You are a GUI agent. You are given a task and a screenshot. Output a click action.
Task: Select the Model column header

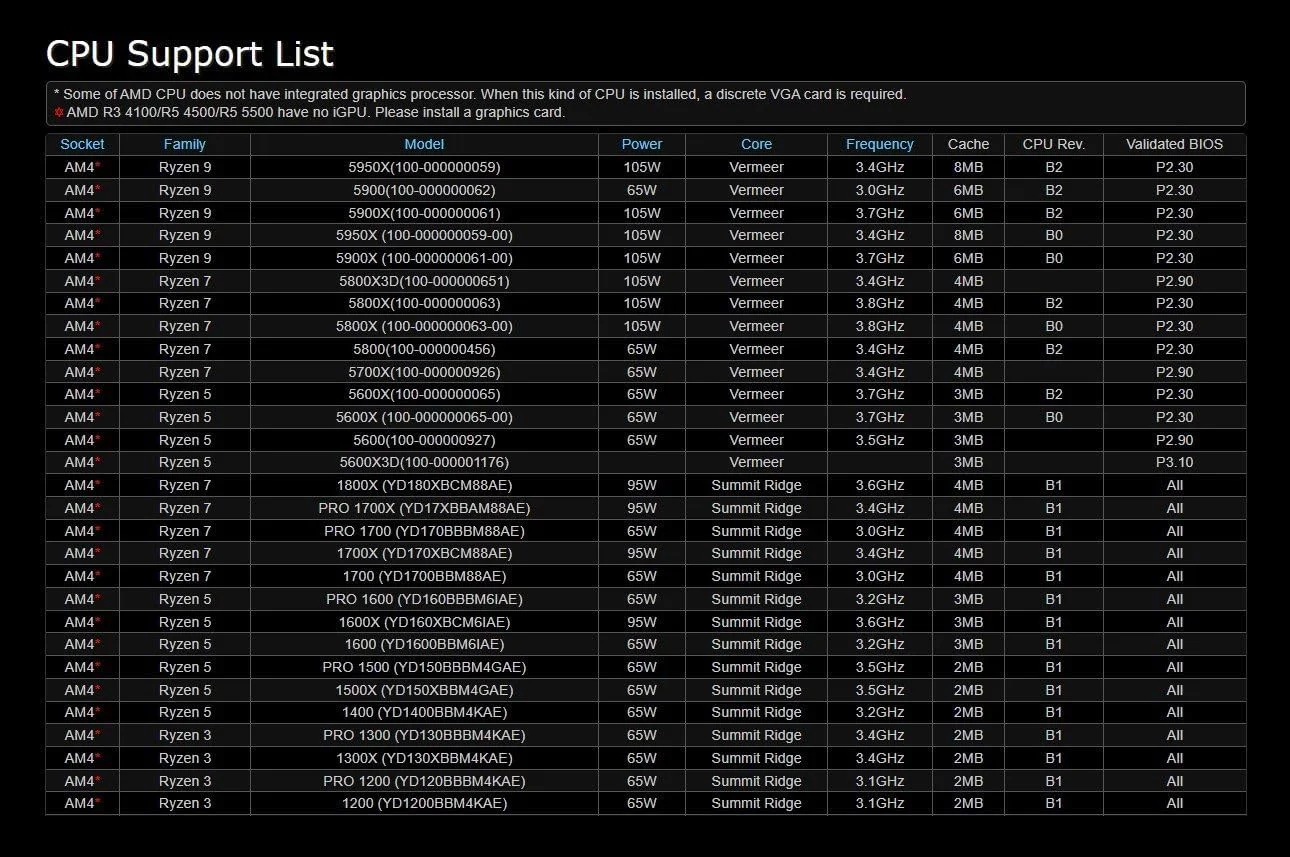tap(424, 144)
